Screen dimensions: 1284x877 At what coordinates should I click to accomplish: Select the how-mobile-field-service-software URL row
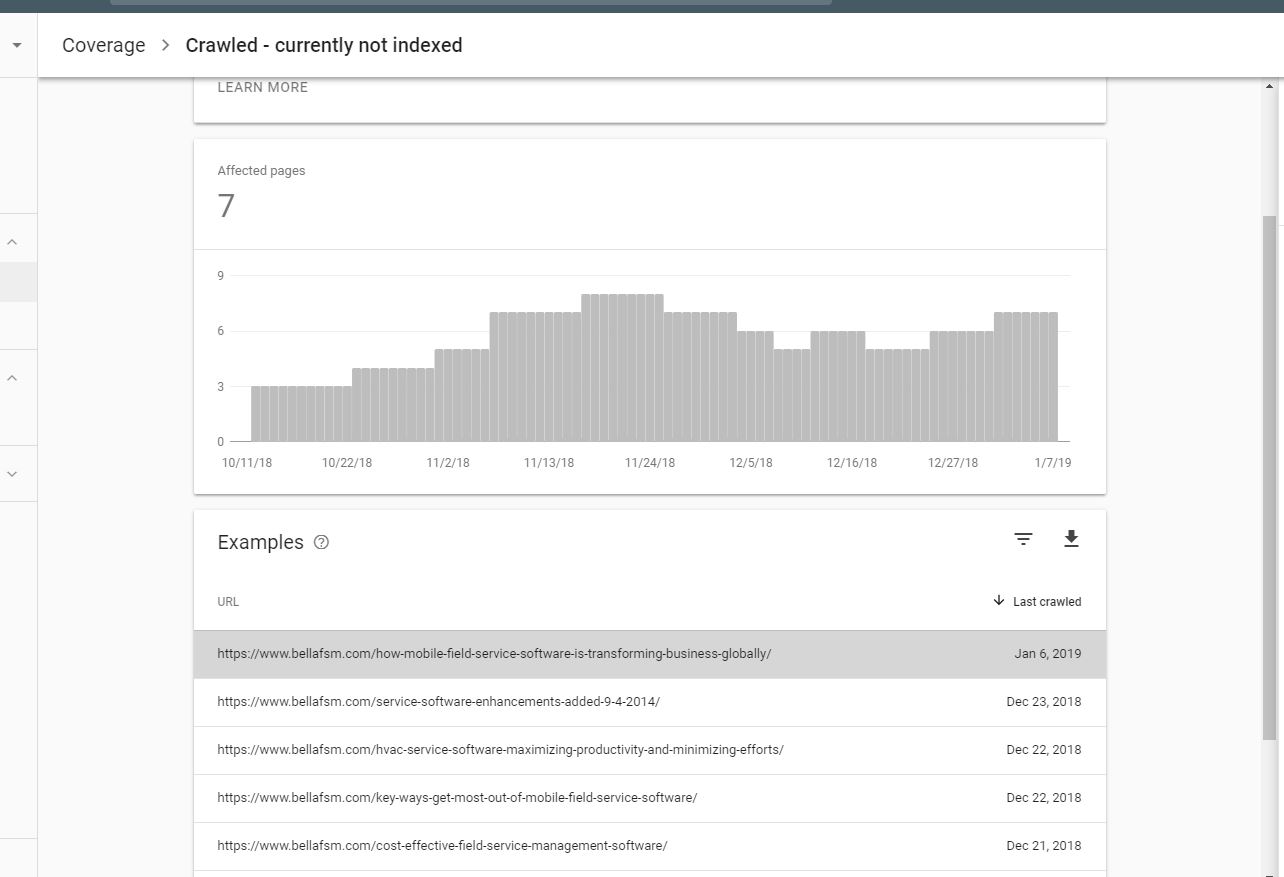pyautogui.click(x=650, y=654)
